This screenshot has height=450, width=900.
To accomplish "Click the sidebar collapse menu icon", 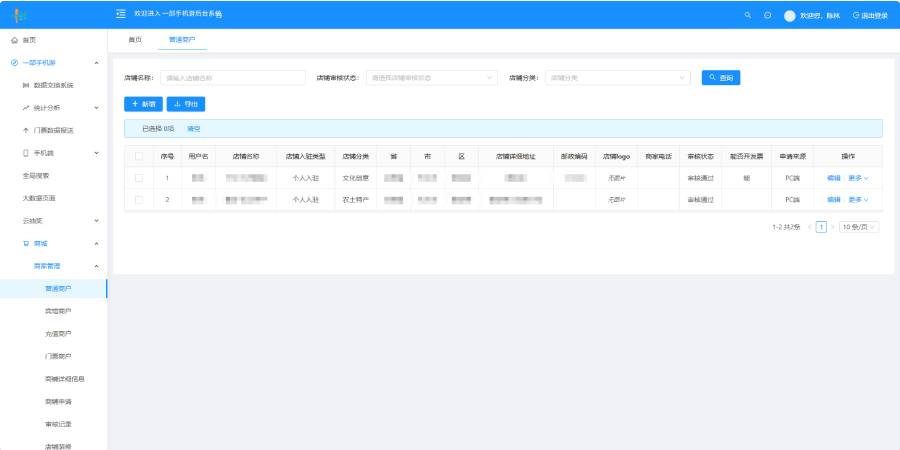I will (121, 14).
